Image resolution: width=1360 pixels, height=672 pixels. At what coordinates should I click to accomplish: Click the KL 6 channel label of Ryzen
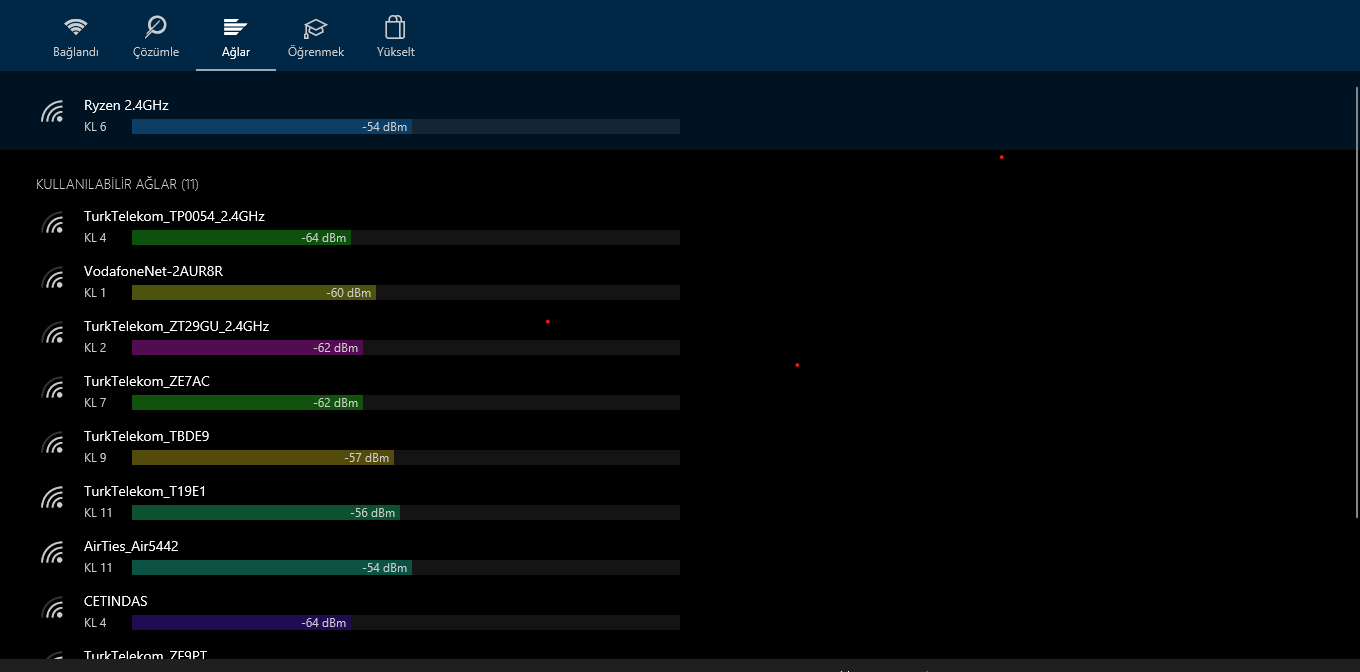pos(95,127)
